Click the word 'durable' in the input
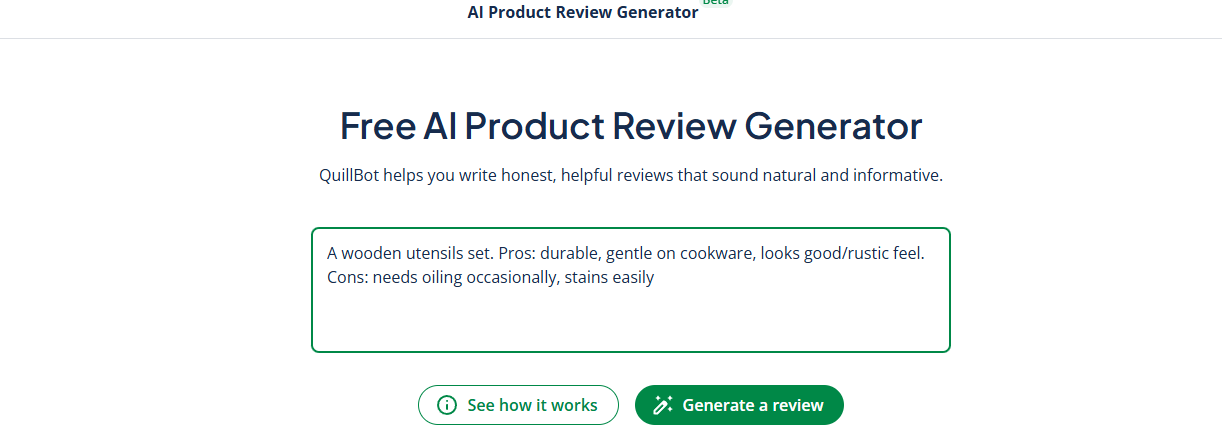Screen dimensions: 1222x437 click(568, 254)
